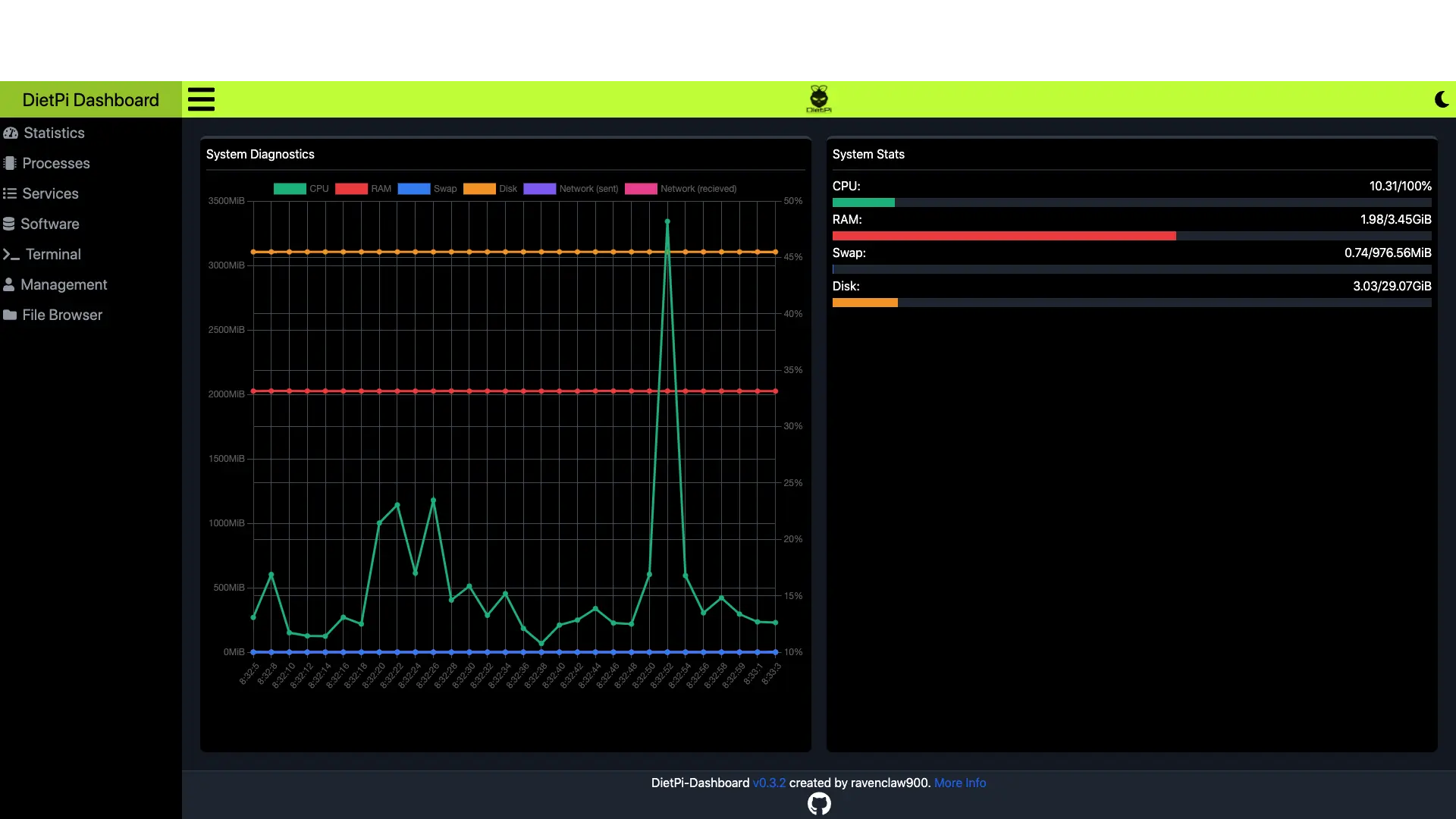
Task: Click the DietPi logo in the header
Action: click(x=820, y=99)
